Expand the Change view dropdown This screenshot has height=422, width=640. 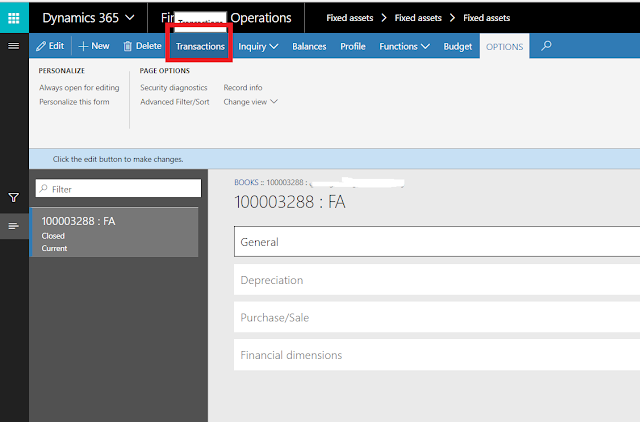pyautogui.click(x=250, y=102)
